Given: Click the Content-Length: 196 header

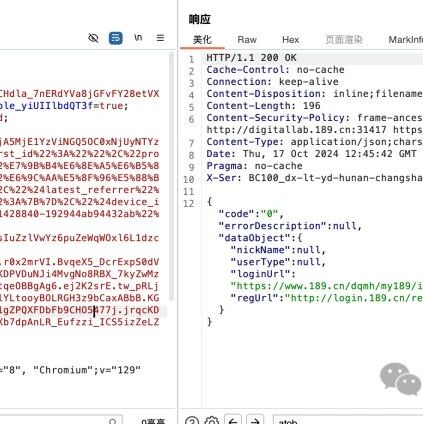Looking at the screenshot, I should coord(263,106).
